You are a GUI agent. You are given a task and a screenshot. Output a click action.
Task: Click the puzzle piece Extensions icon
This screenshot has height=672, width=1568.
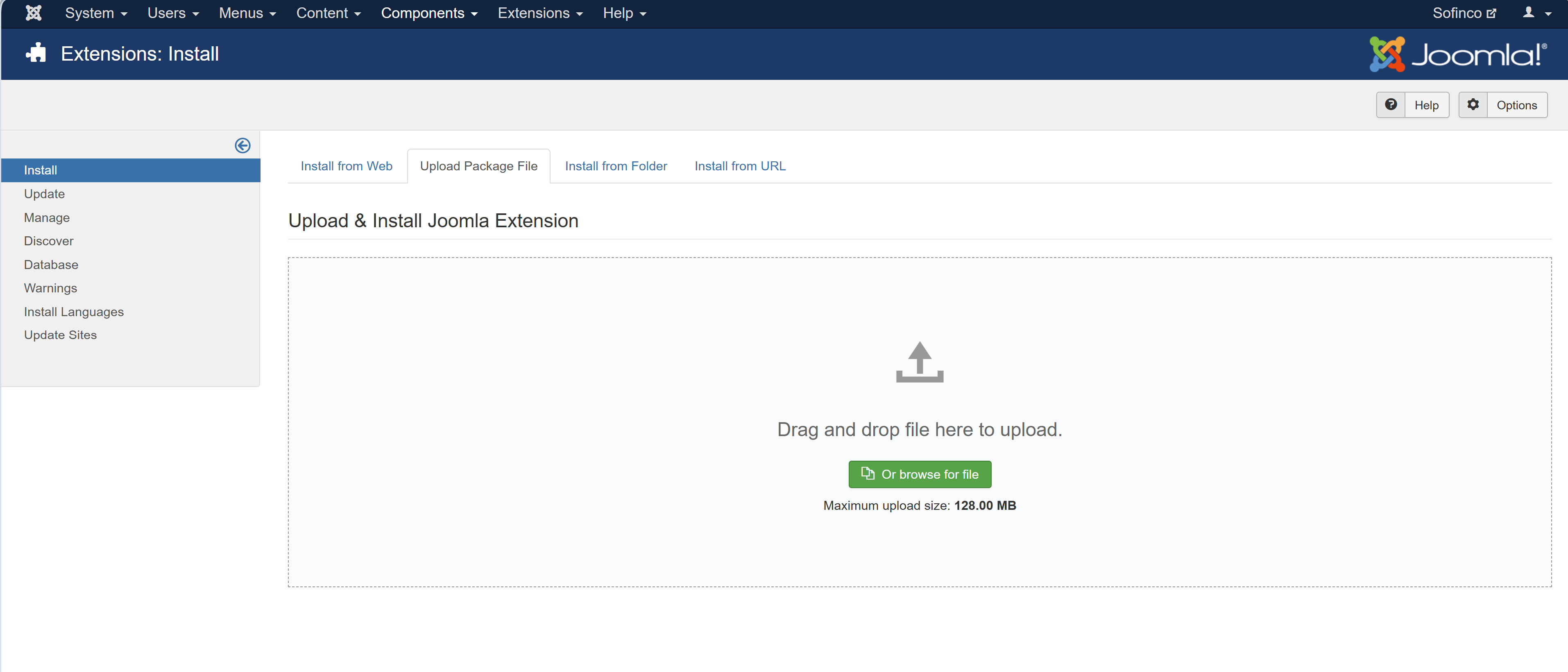pos(36,54)
